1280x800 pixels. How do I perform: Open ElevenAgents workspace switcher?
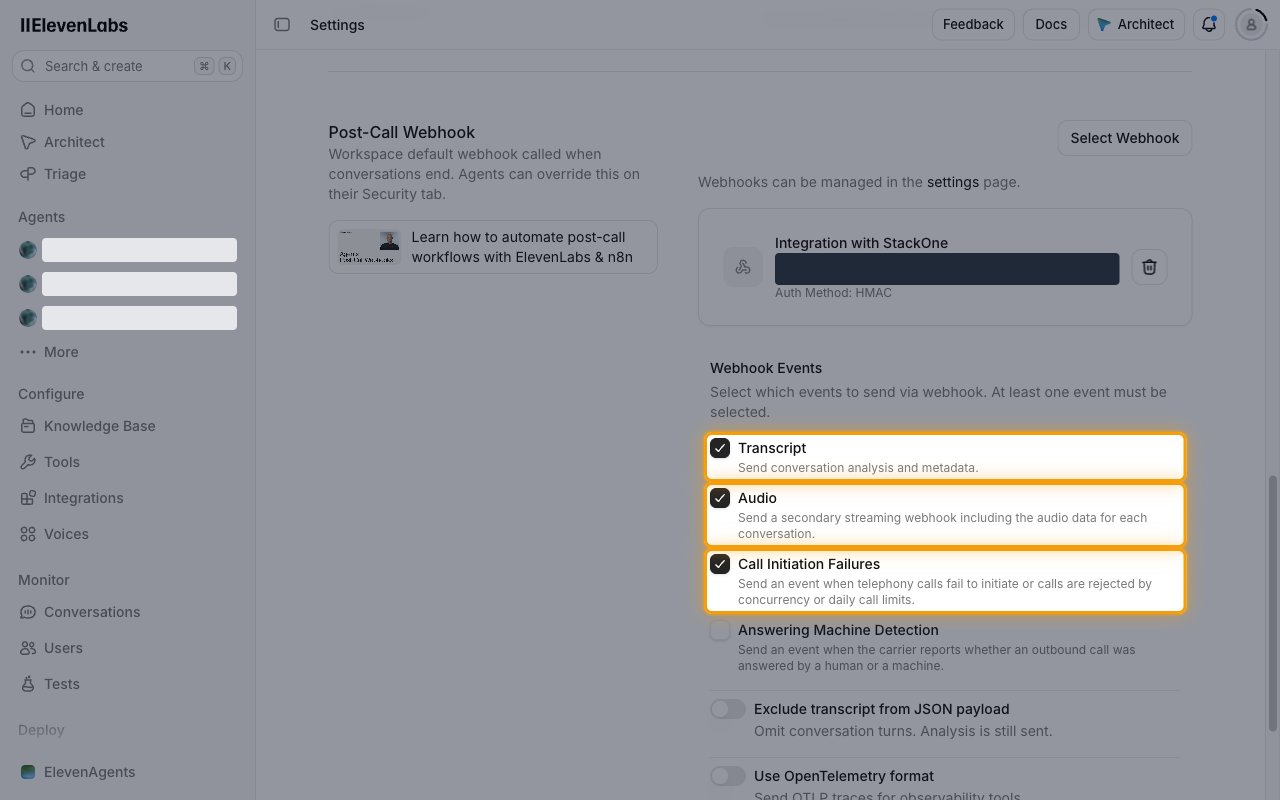(x=128, y=772)
